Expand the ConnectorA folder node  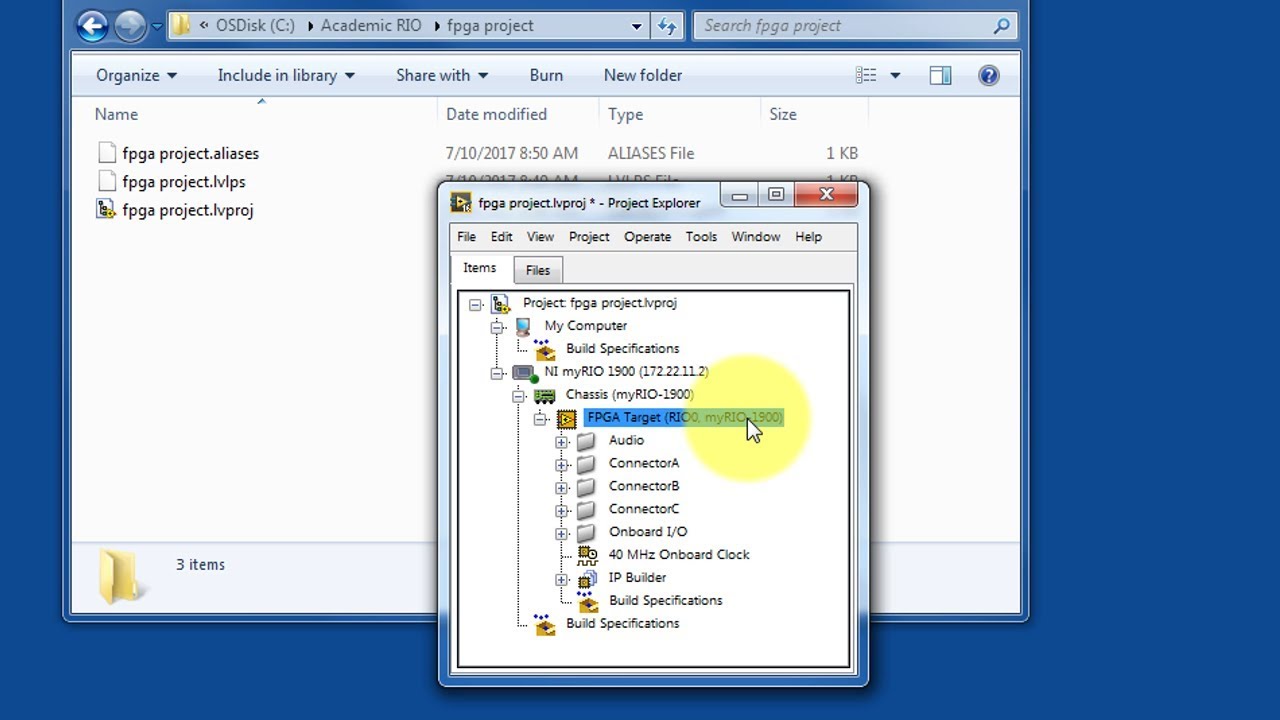point(562,465)
